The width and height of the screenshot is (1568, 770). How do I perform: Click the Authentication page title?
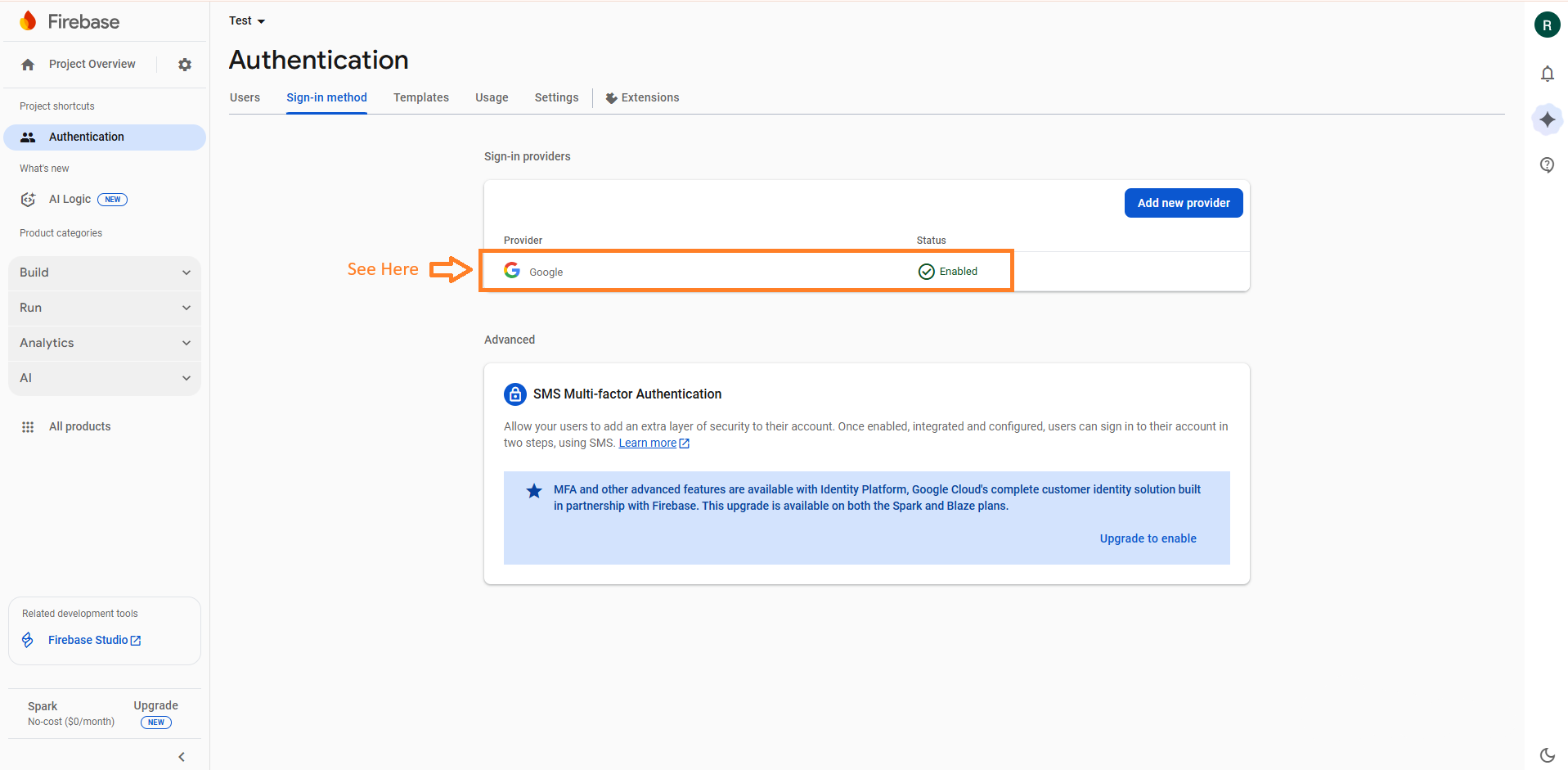click(319, 60)
